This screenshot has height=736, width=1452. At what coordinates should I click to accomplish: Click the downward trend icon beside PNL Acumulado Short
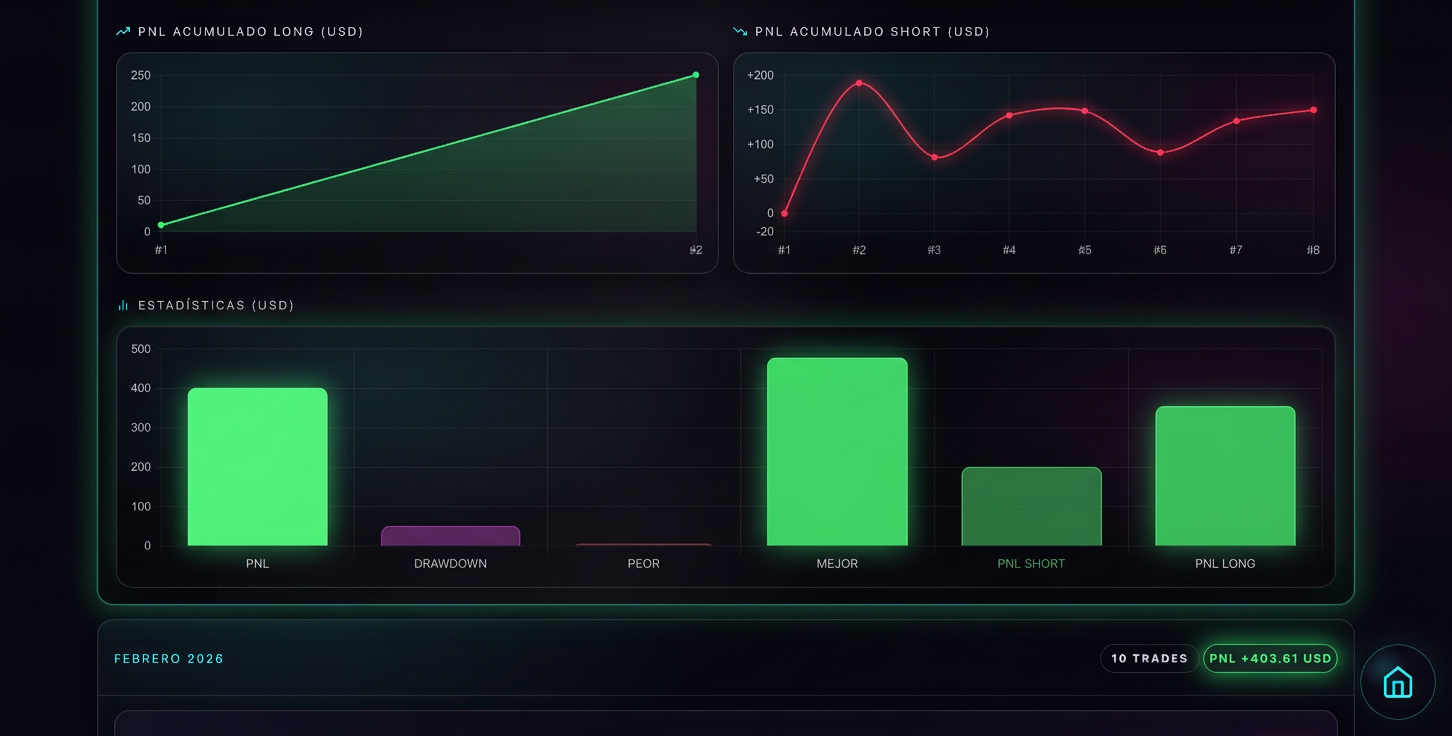(740, 32)
